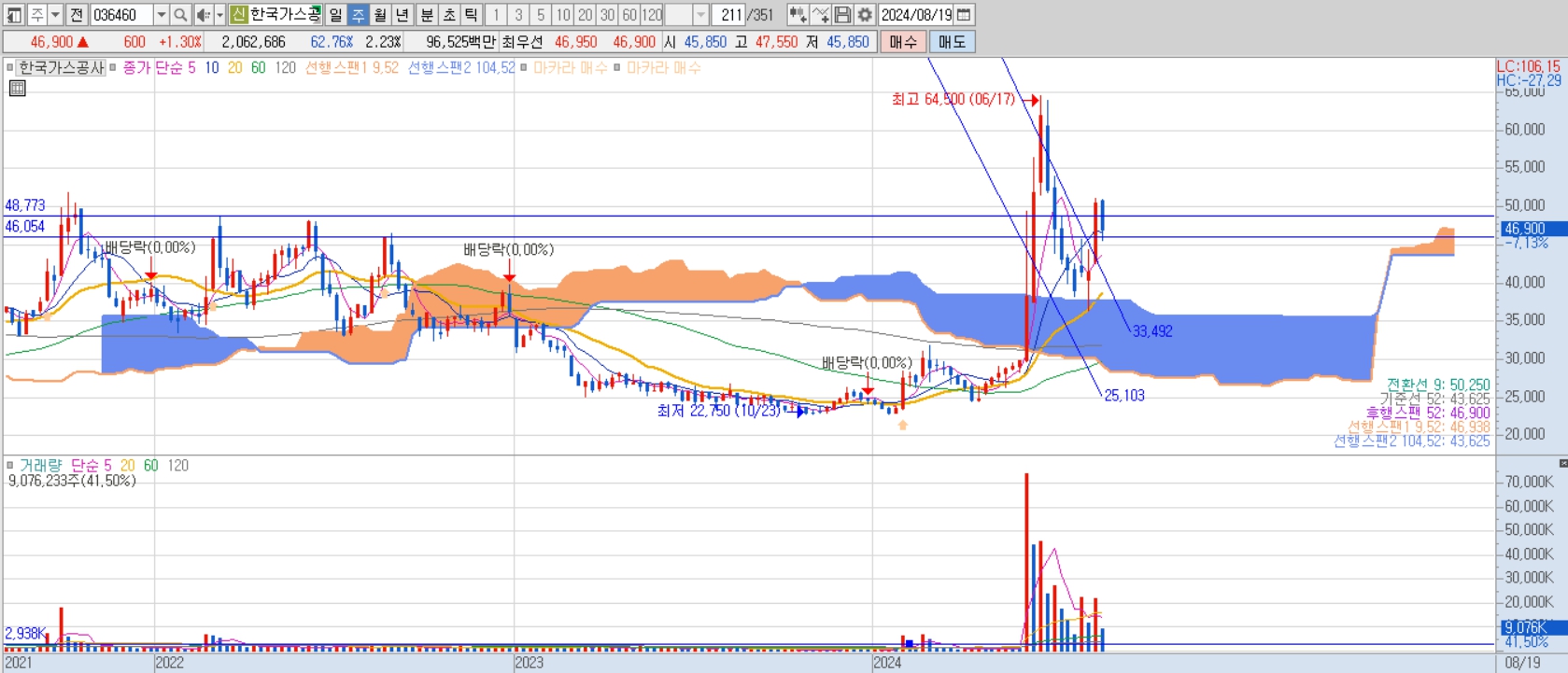The height and width of the screenshot is (673, 1568).
Task: Click the 매수 buy button
Action: [x=903, y=42]
